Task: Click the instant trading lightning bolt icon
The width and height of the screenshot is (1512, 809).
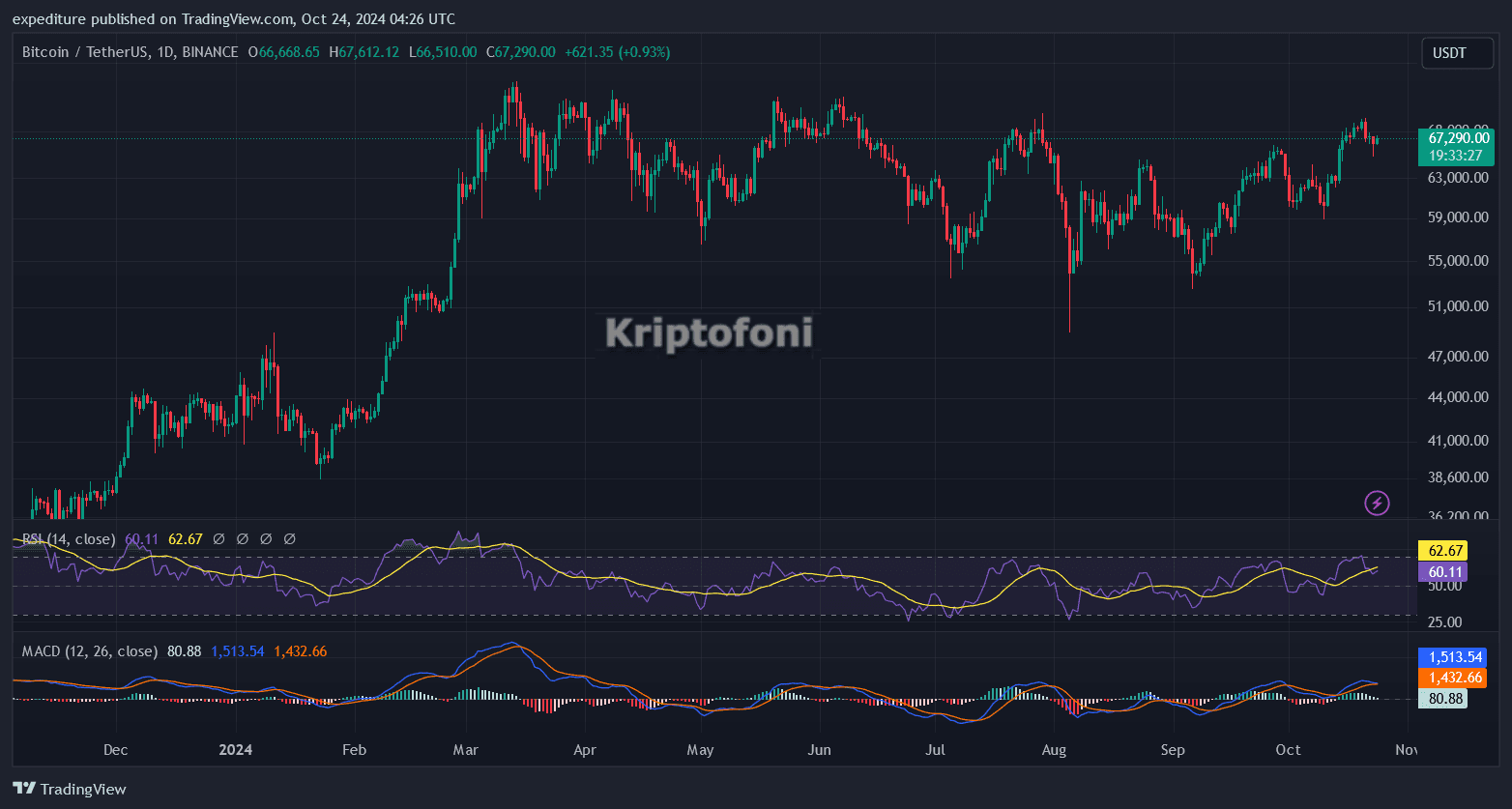Action: 1377,503
